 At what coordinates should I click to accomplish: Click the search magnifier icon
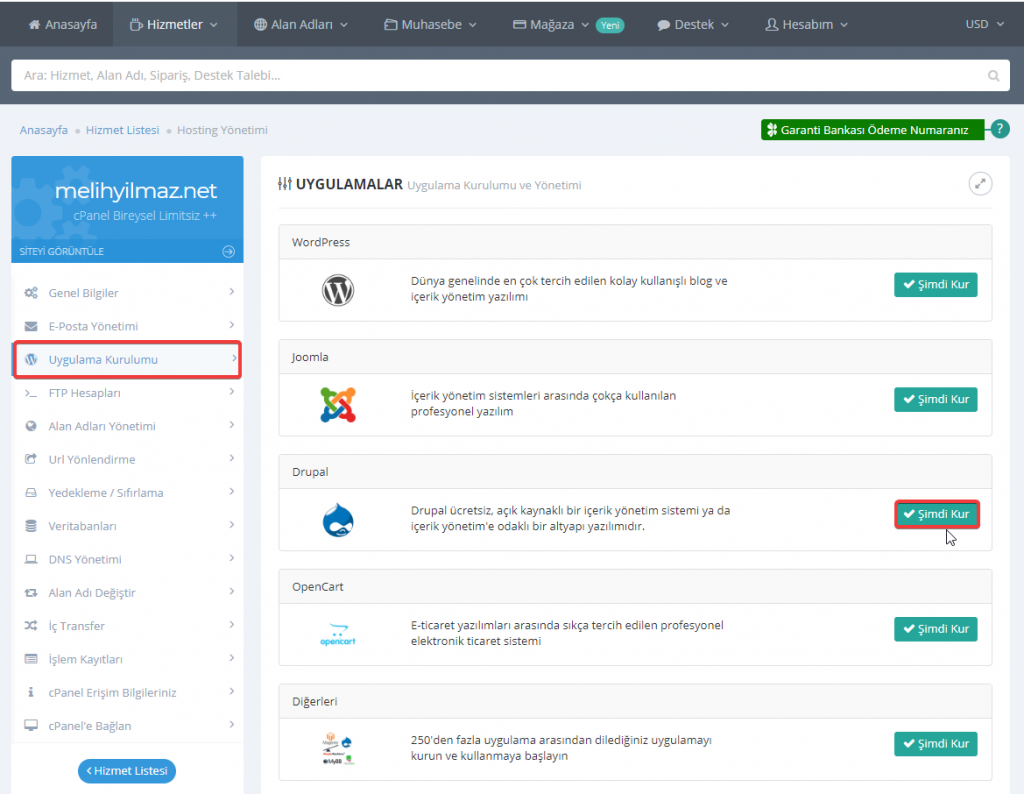coord(992,75)
